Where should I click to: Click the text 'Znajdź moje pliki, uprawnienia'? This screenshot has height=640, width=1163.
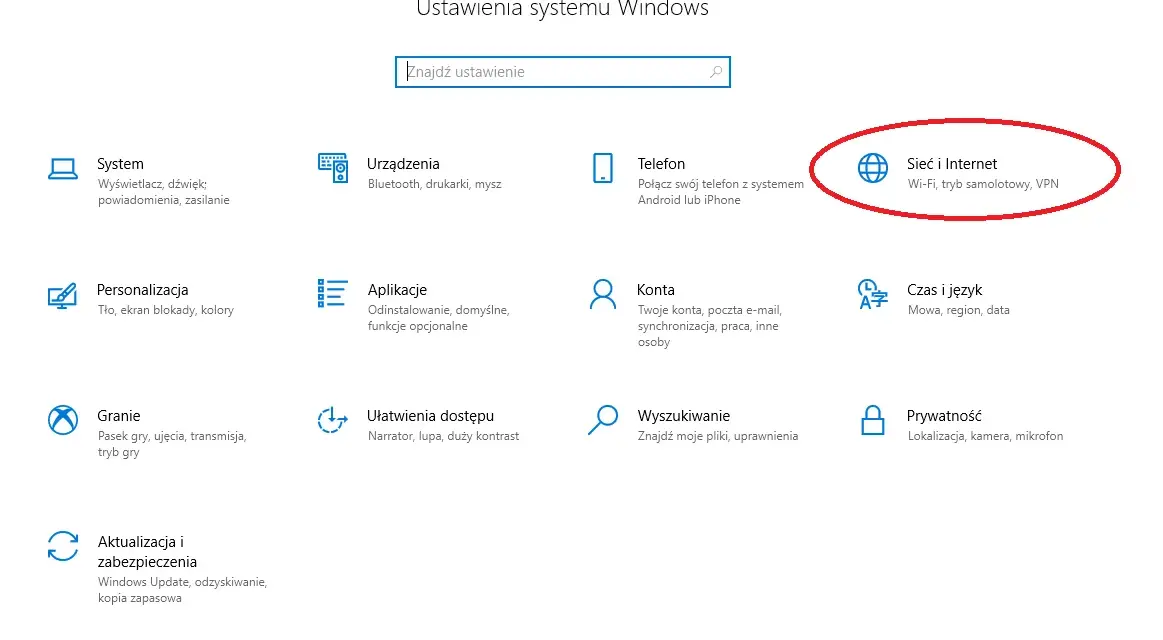[x=718, y=436]
